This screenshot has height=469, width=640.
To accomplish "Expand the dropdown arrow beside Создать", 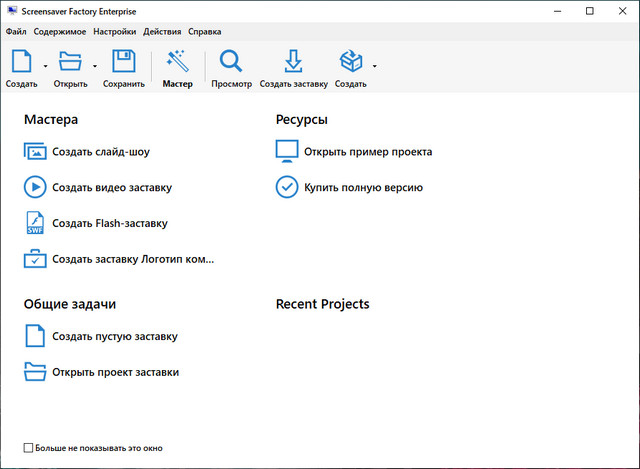I will (46, 66).
